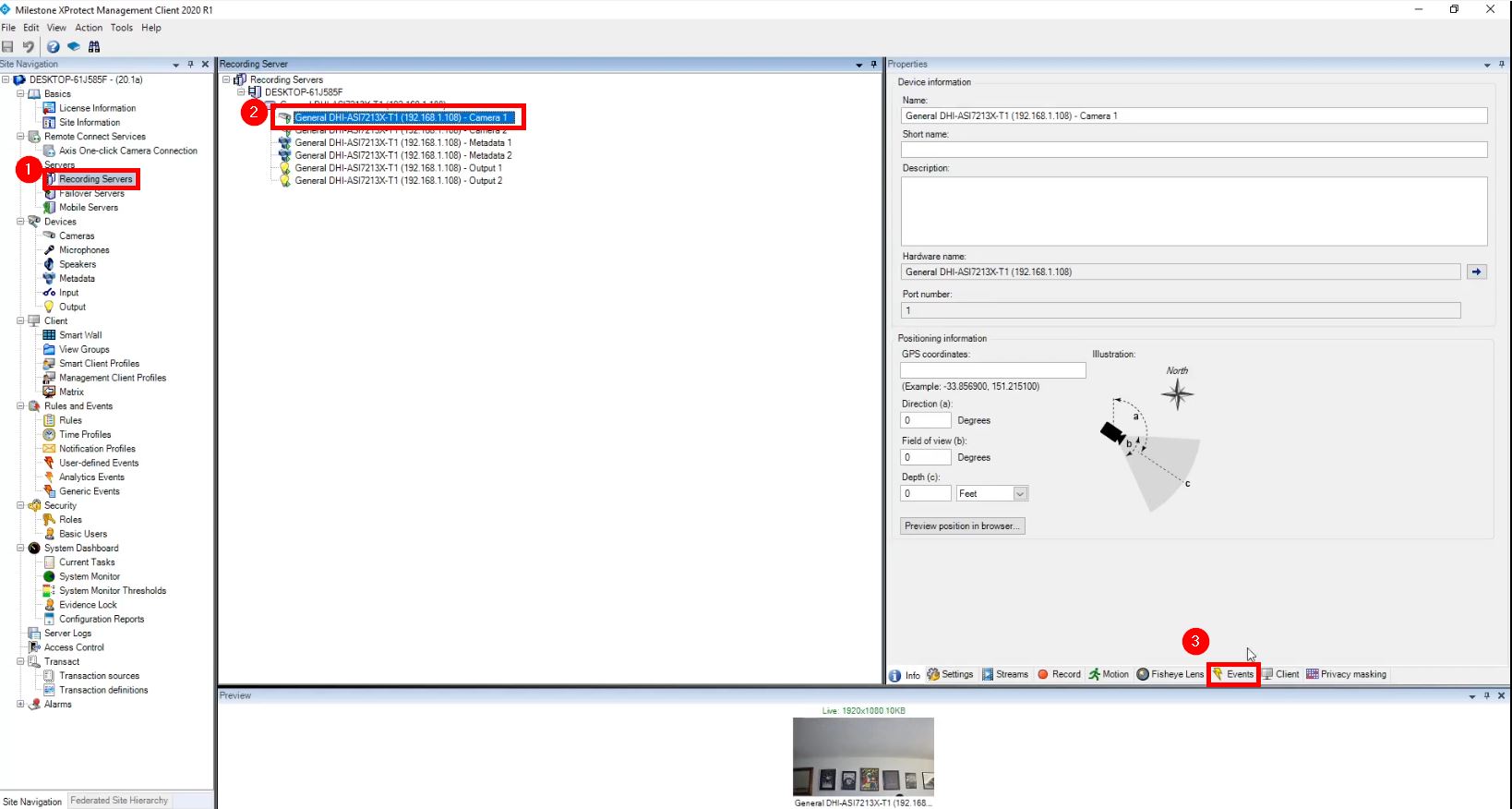Select Evidence Lock node
Image resolution: width=1512 pixels, height=809 pixels.
tap(88, 605)
